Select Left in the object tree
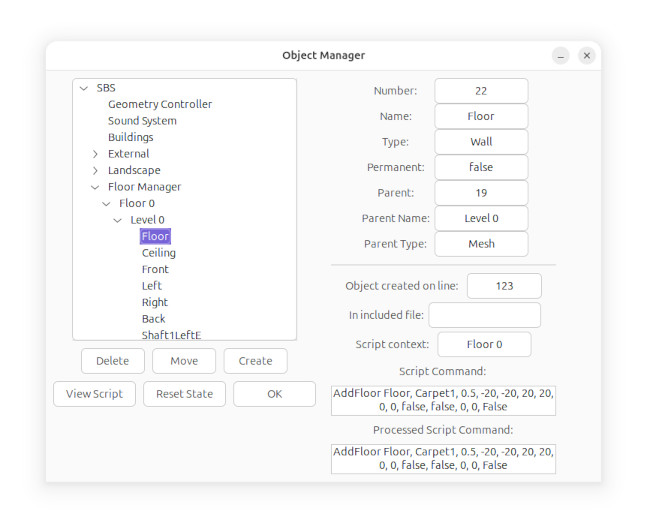The image size is (647, 532). [x=152, y=286]
